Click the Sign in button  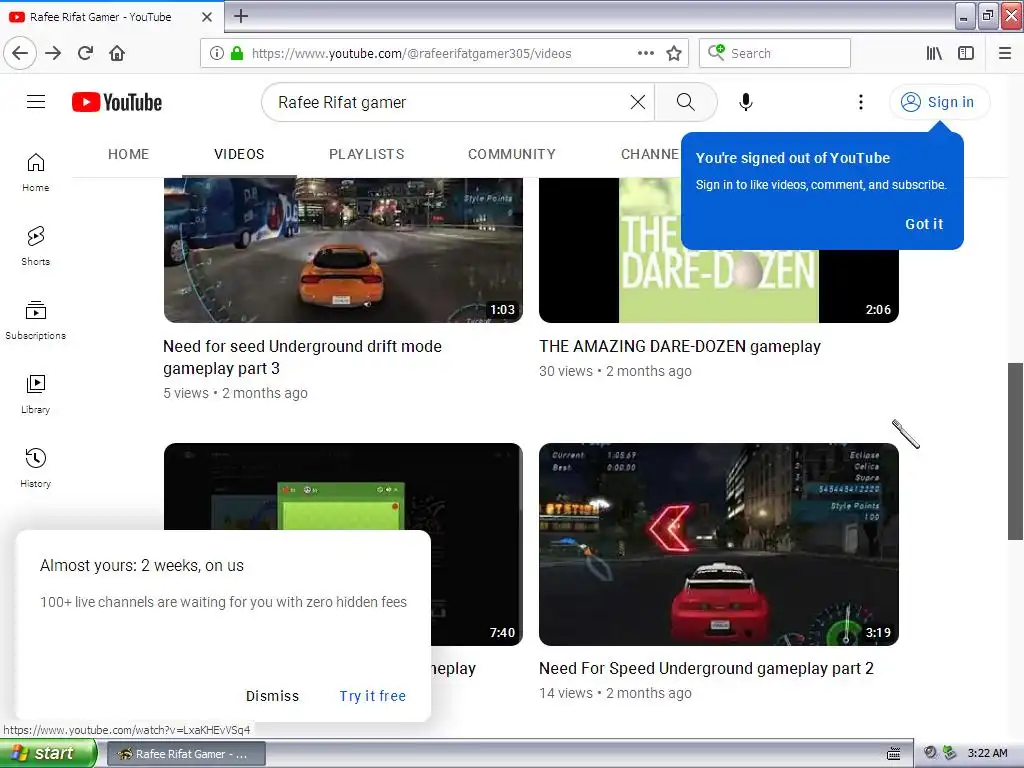tap(938, 102)
